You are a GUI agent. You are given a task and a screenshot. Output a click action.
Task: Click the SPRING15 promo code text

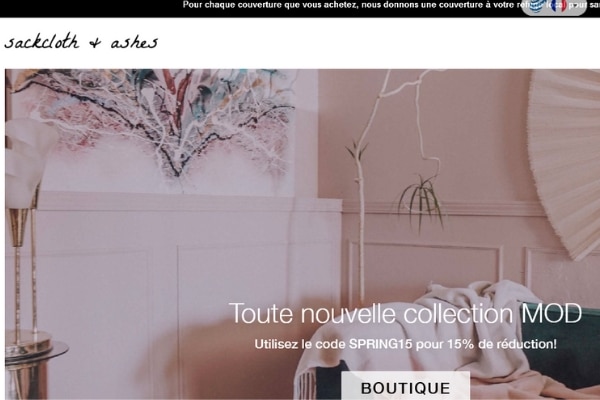pyautogui.click(x=380, y=344)
